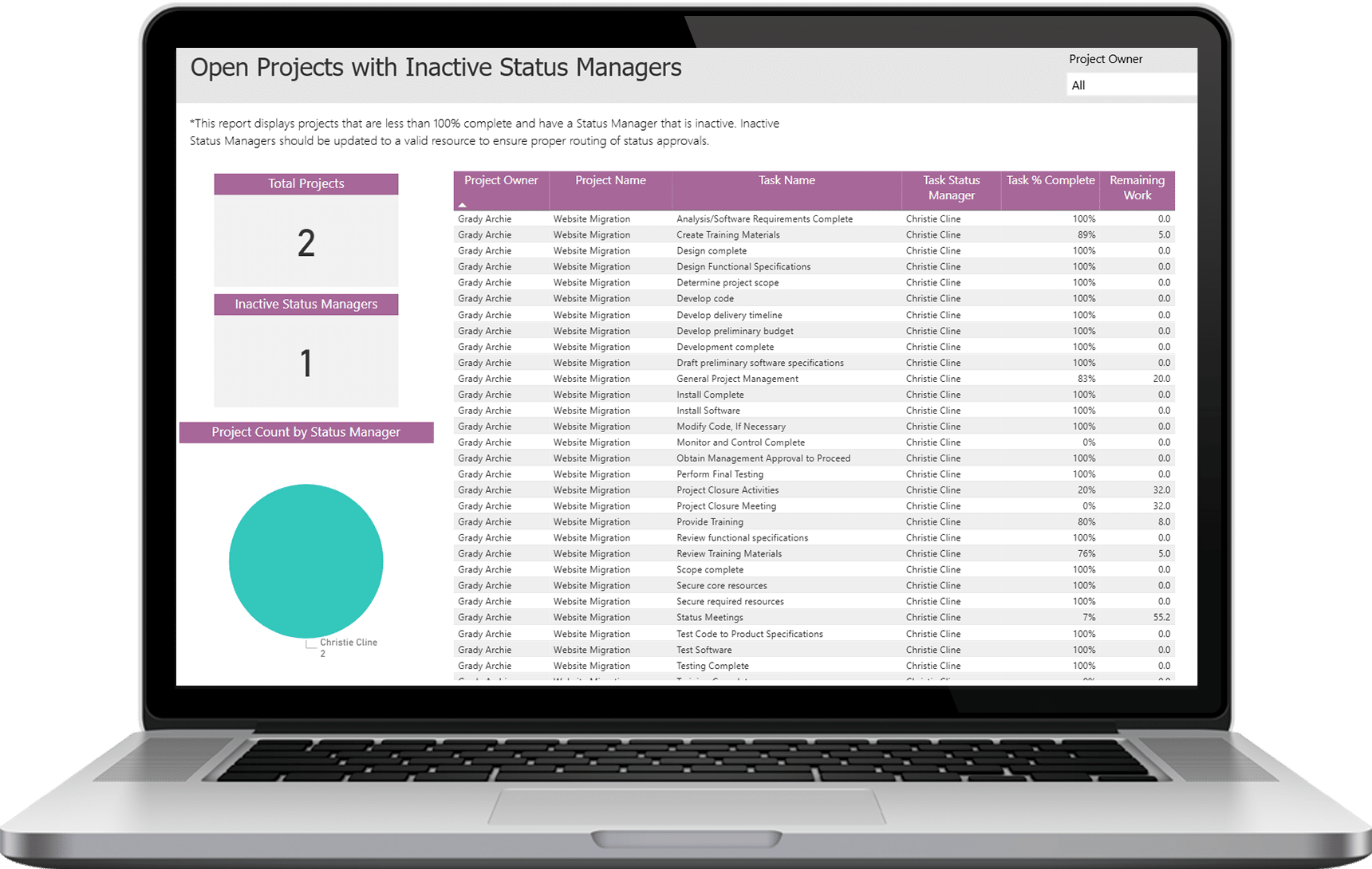Sort table by Project Name column
Viewport: 1372px width, 869px height.
coord(610,181)
